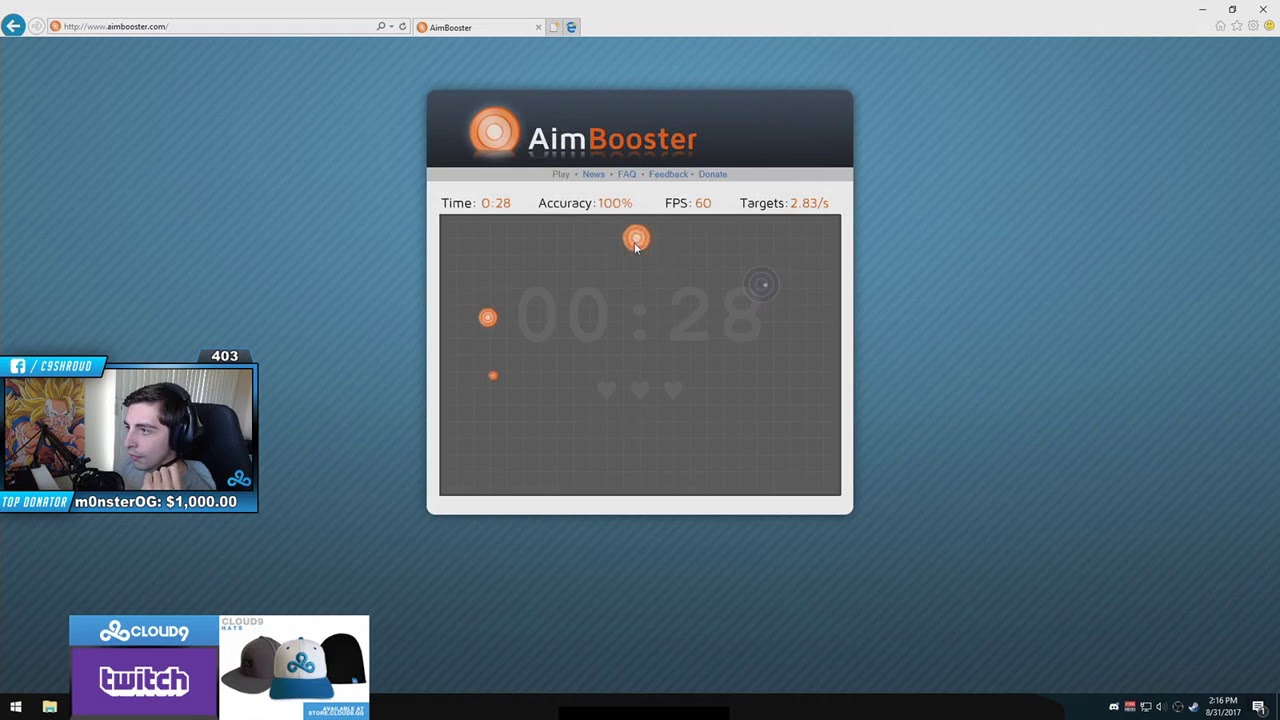The width and height of the screenshot is (1280, 720).
Task: Click the browser Home icon
Action: (1220, 26)
